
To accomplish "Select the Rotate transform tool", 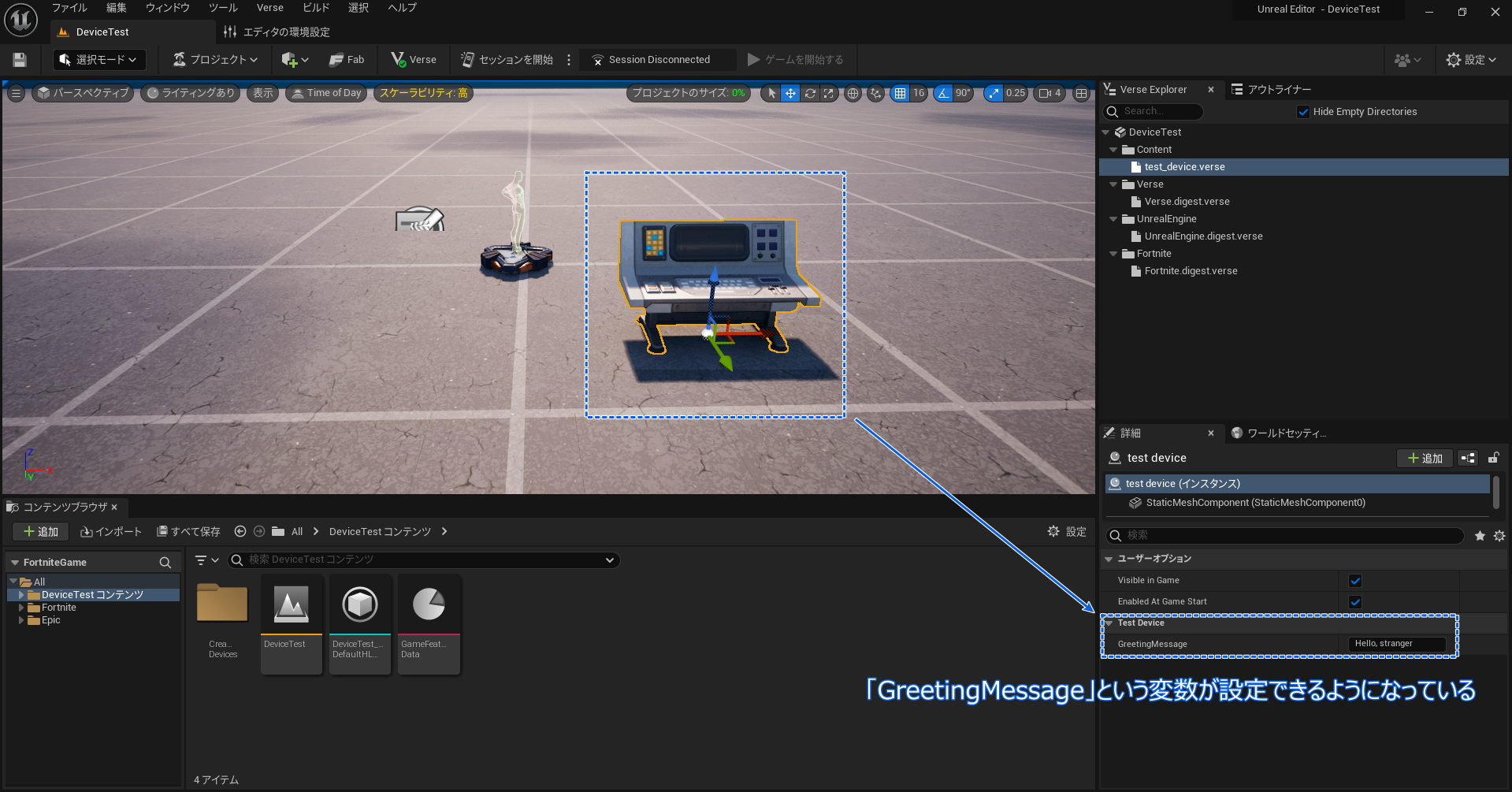I will (x=810, y=93).
